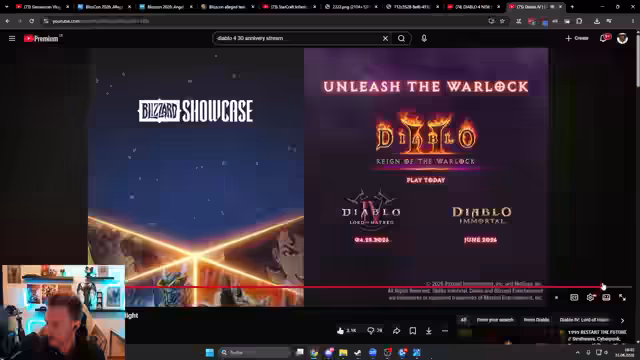The width and height of the screenshot is (640, 360).
Task: Enter fullscreen mode in the player
Action: (x=622, y=298)
